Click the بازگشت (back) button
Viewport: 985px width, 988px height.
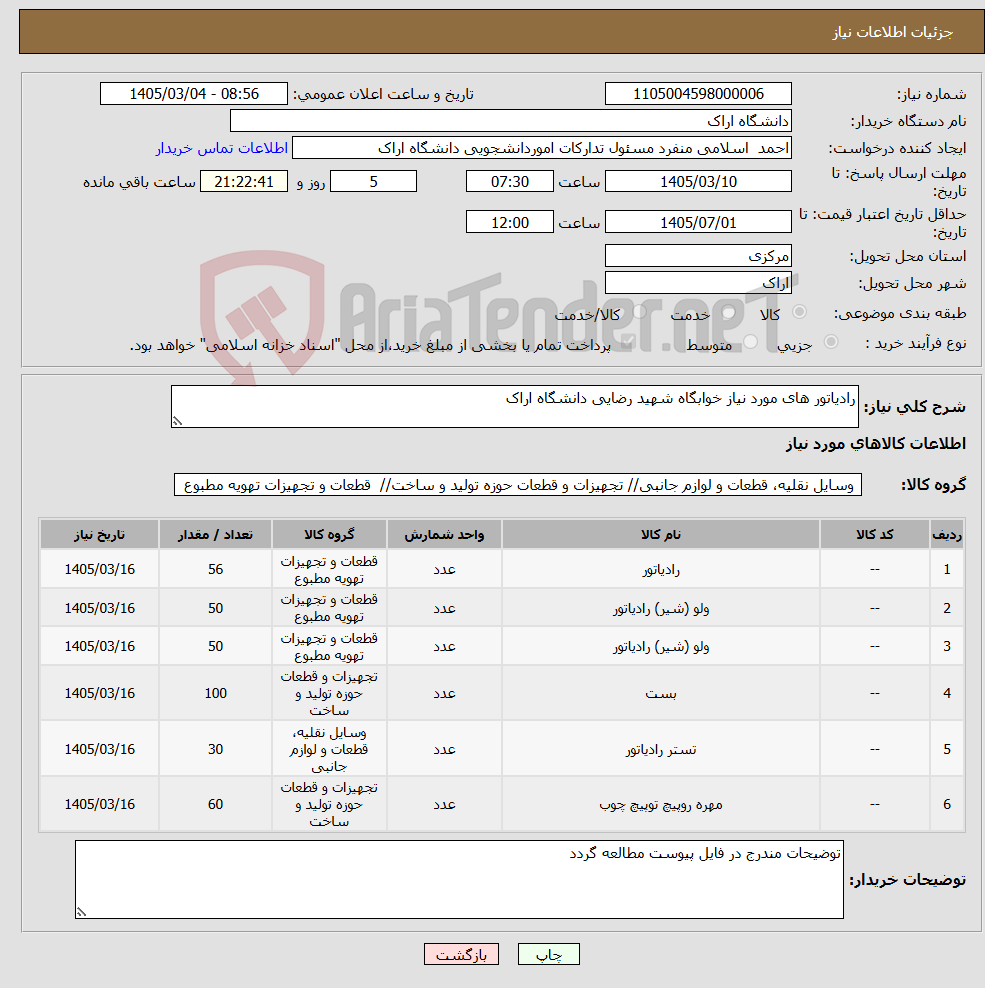point(461,955)
